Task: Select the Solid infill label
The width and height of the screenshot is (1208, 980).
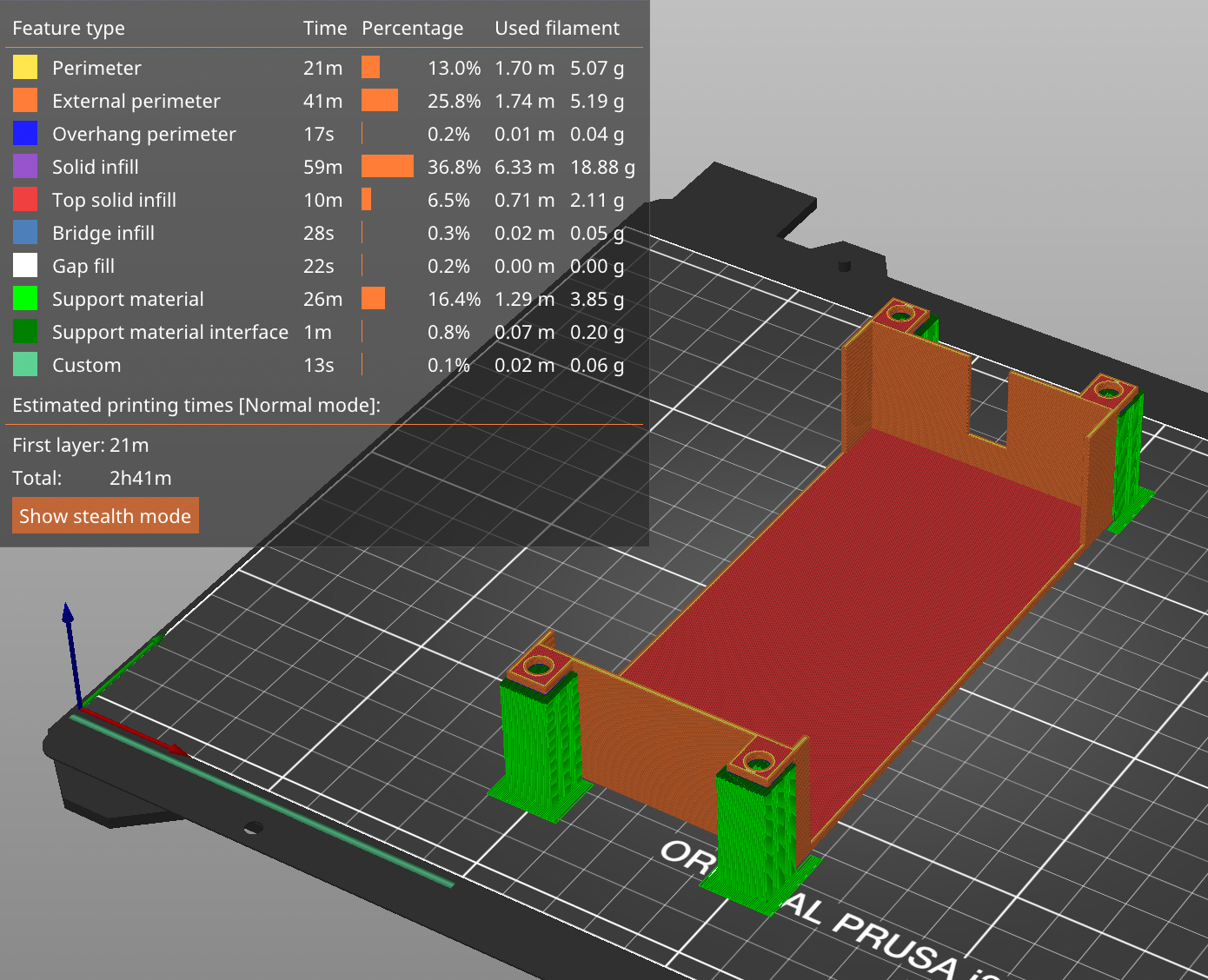Action: (96, 167)
